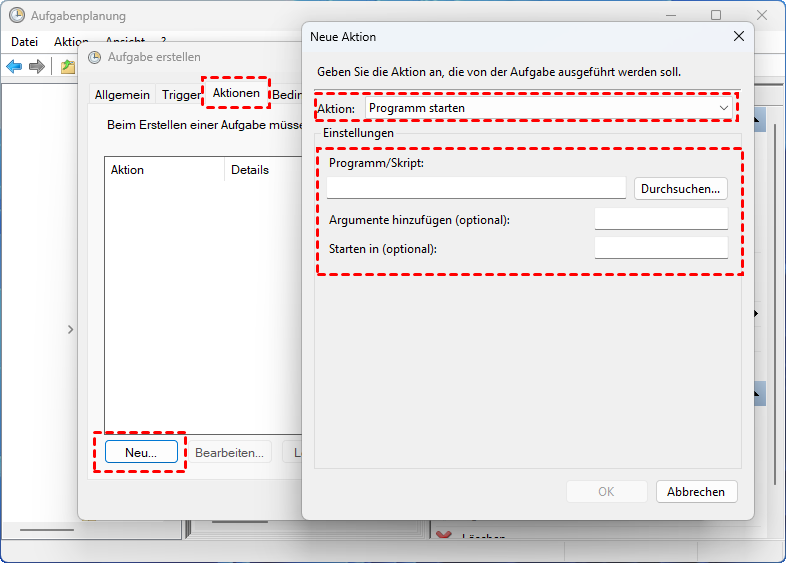Viewport: 786px width, 563px height.
Task: Switch to the Allgemein tab
Action: coord(122,95)
